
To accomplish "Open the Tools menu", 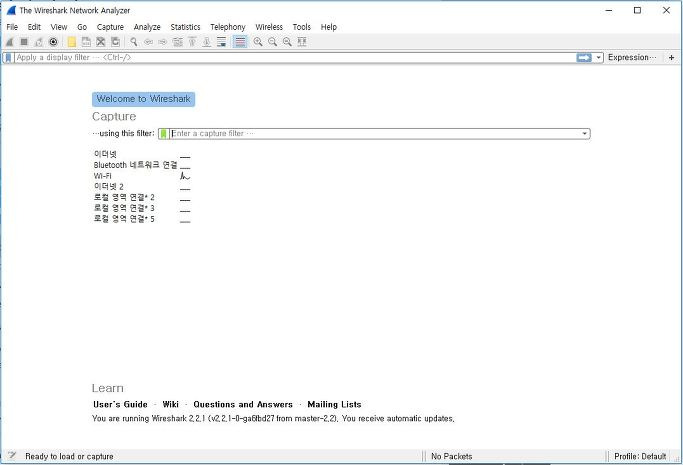I will click(301, 27).
